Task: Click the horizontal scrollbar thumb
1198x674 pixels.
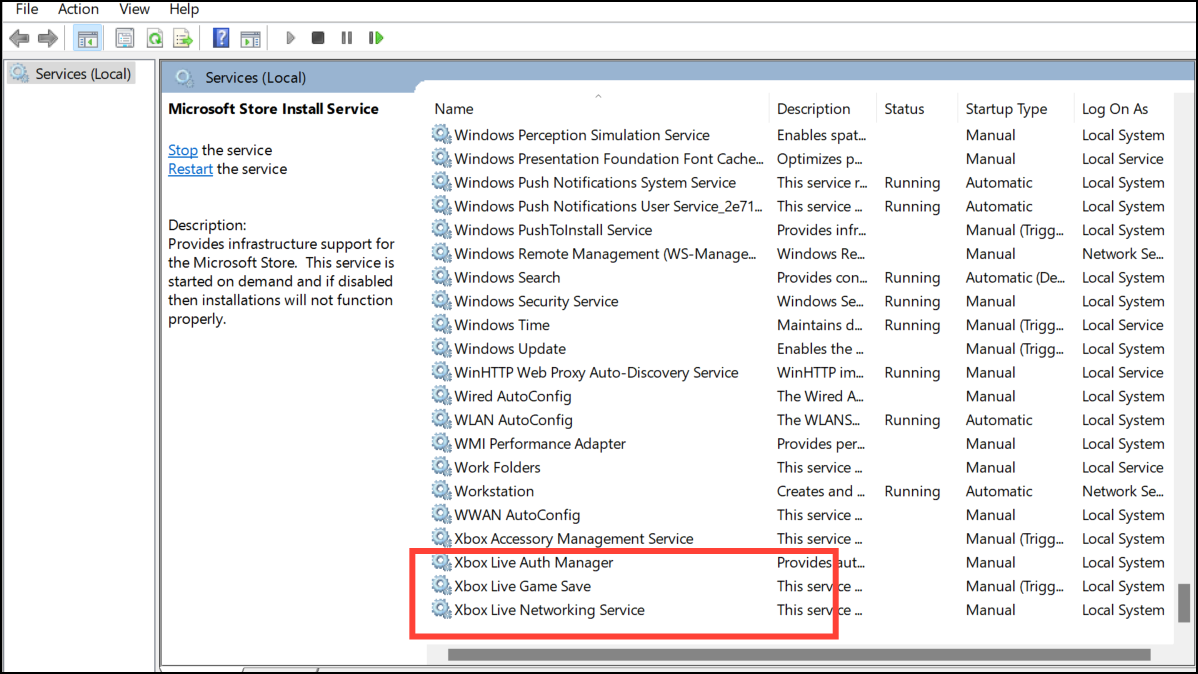Action: (x=799, y=655)
